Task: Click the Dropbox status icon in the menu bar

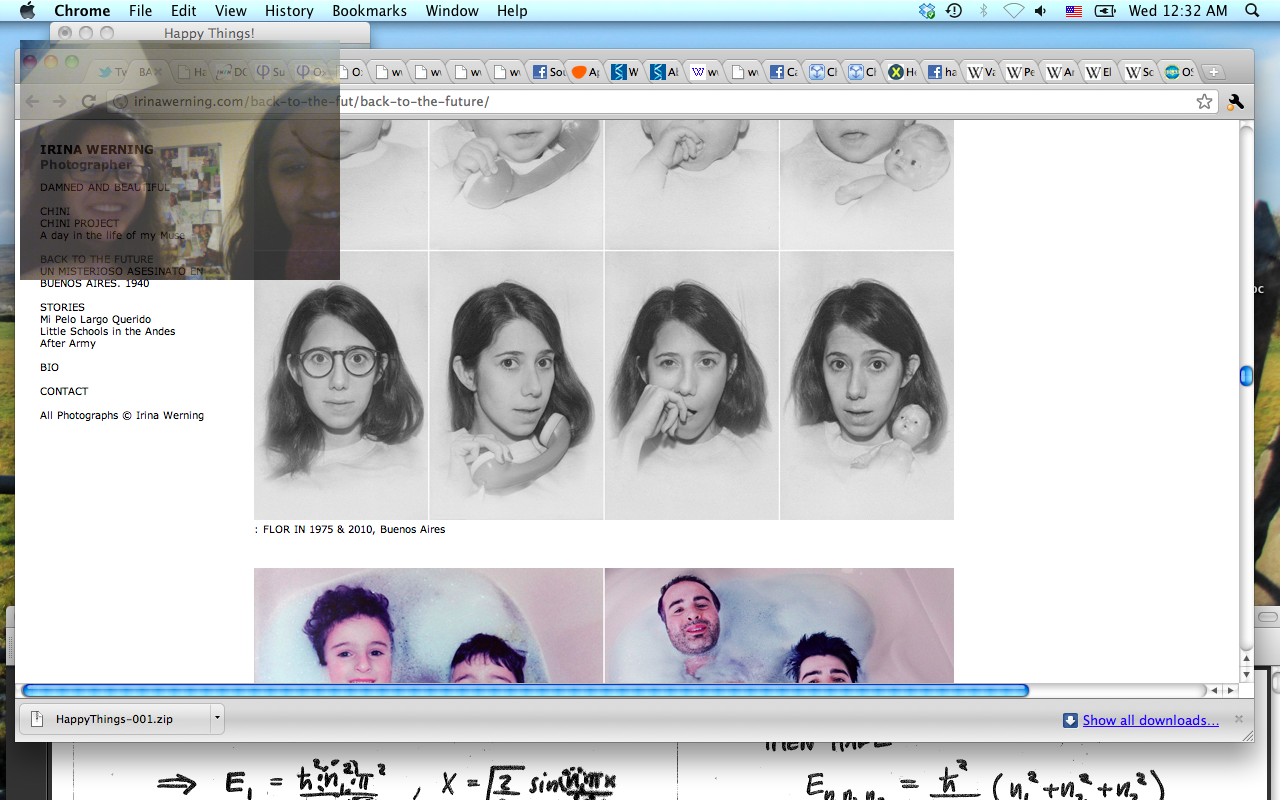Action: click(927, 11)
